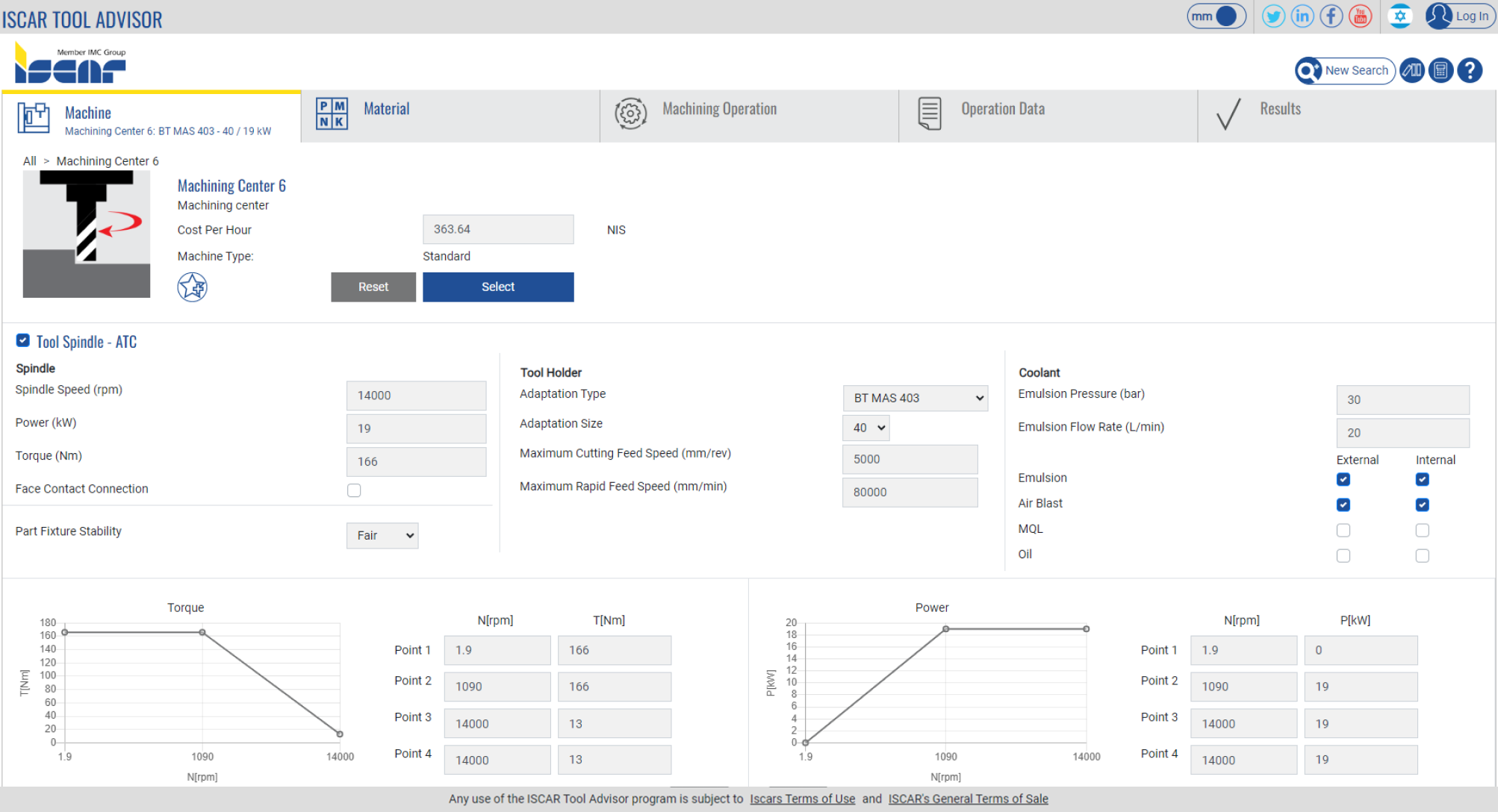Check External MQL coolant

coord(1343,530)
